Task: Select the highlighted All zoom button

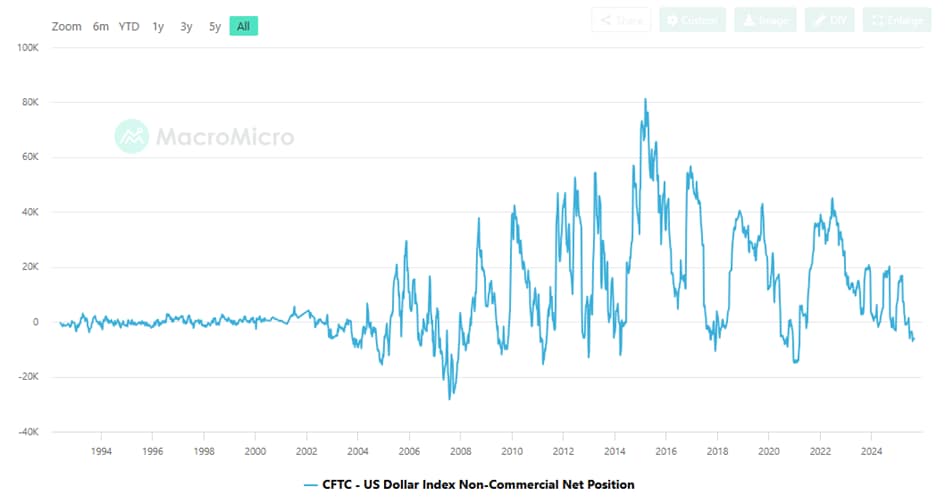Action: [x=243, y=26]
